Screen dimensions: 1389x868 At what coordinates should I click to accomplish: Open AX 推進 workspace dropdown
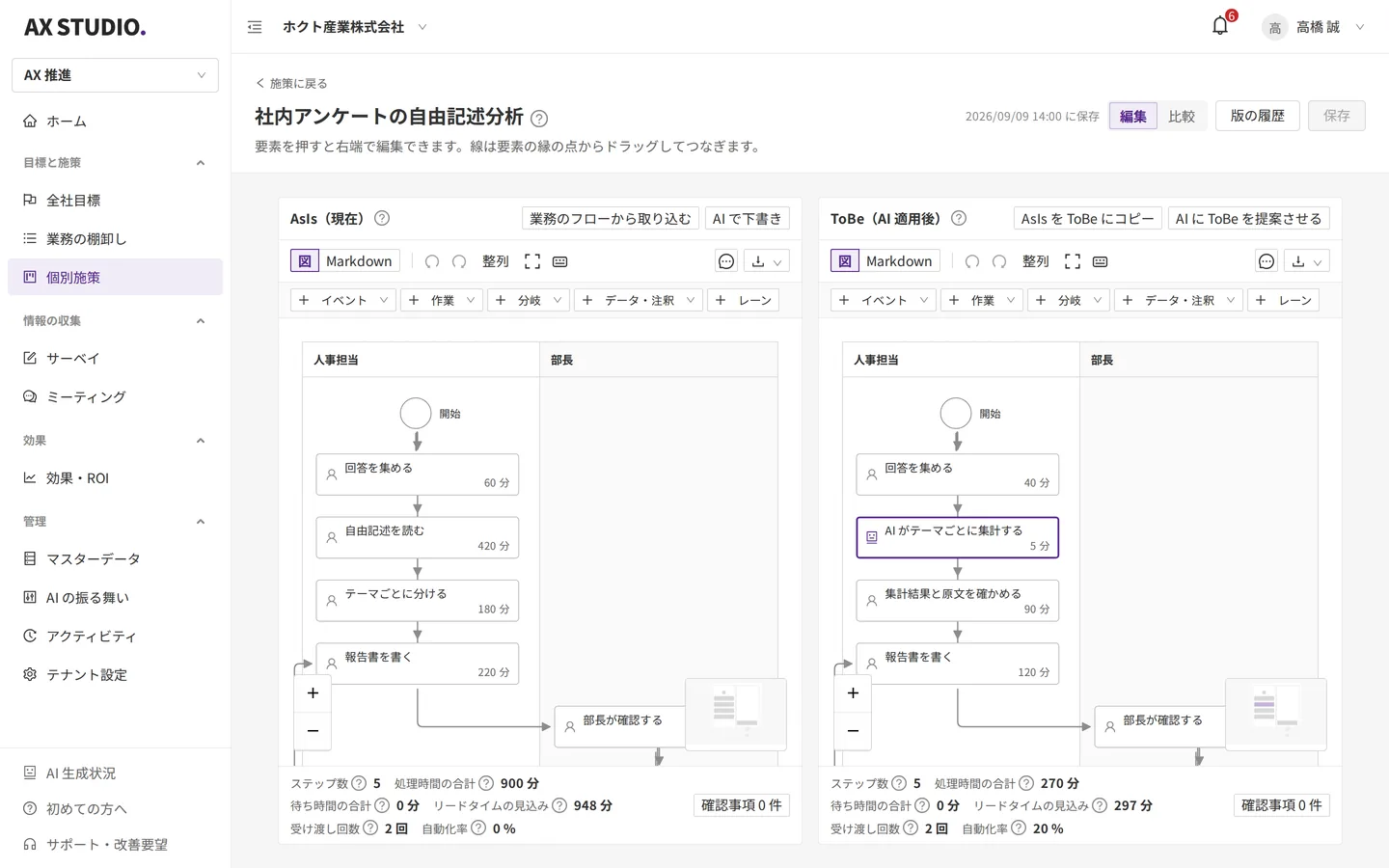pyautogui.click(x=115, y=75)
